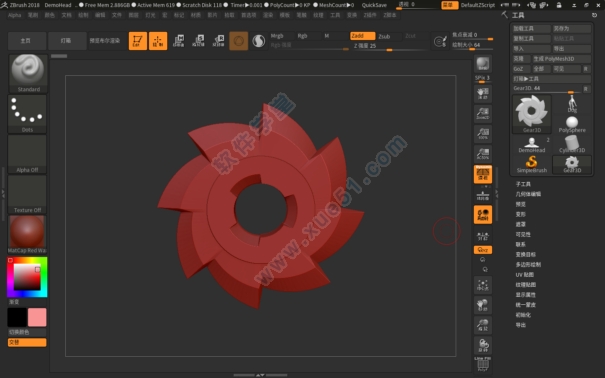Expand the 多边形绘制 subpalette
Screen dimensions: 605x378
click(528, 265)
